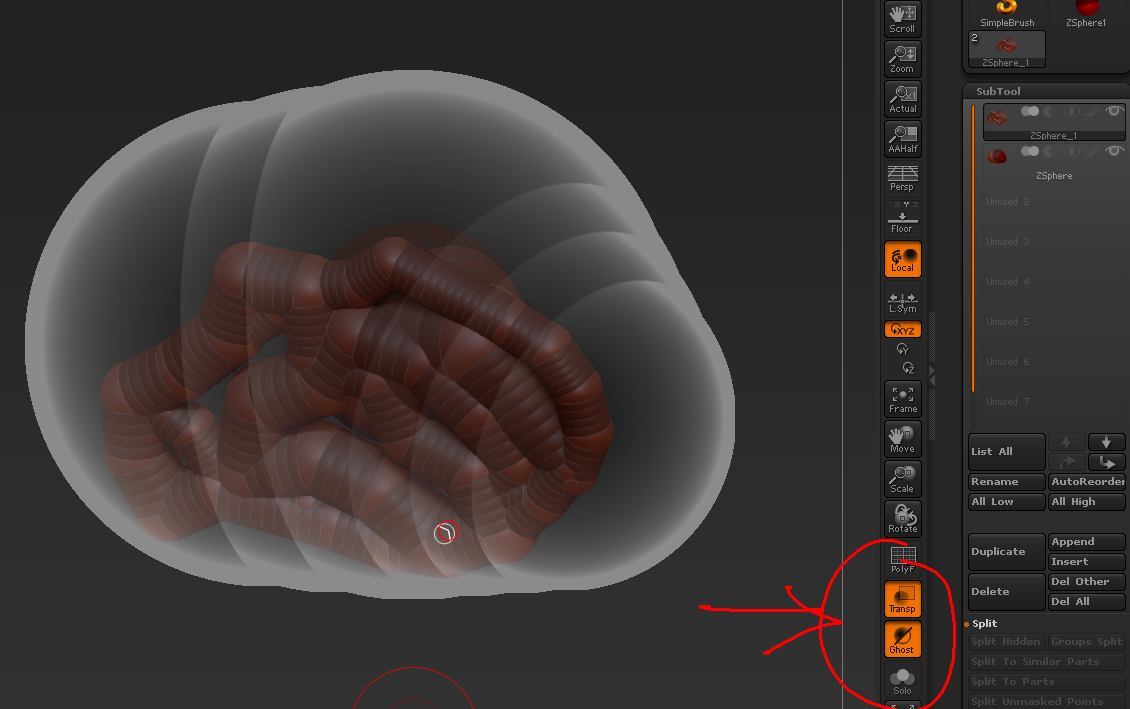Disable Local rotation mode
1130x709 pixels.
tap(902, 259)
